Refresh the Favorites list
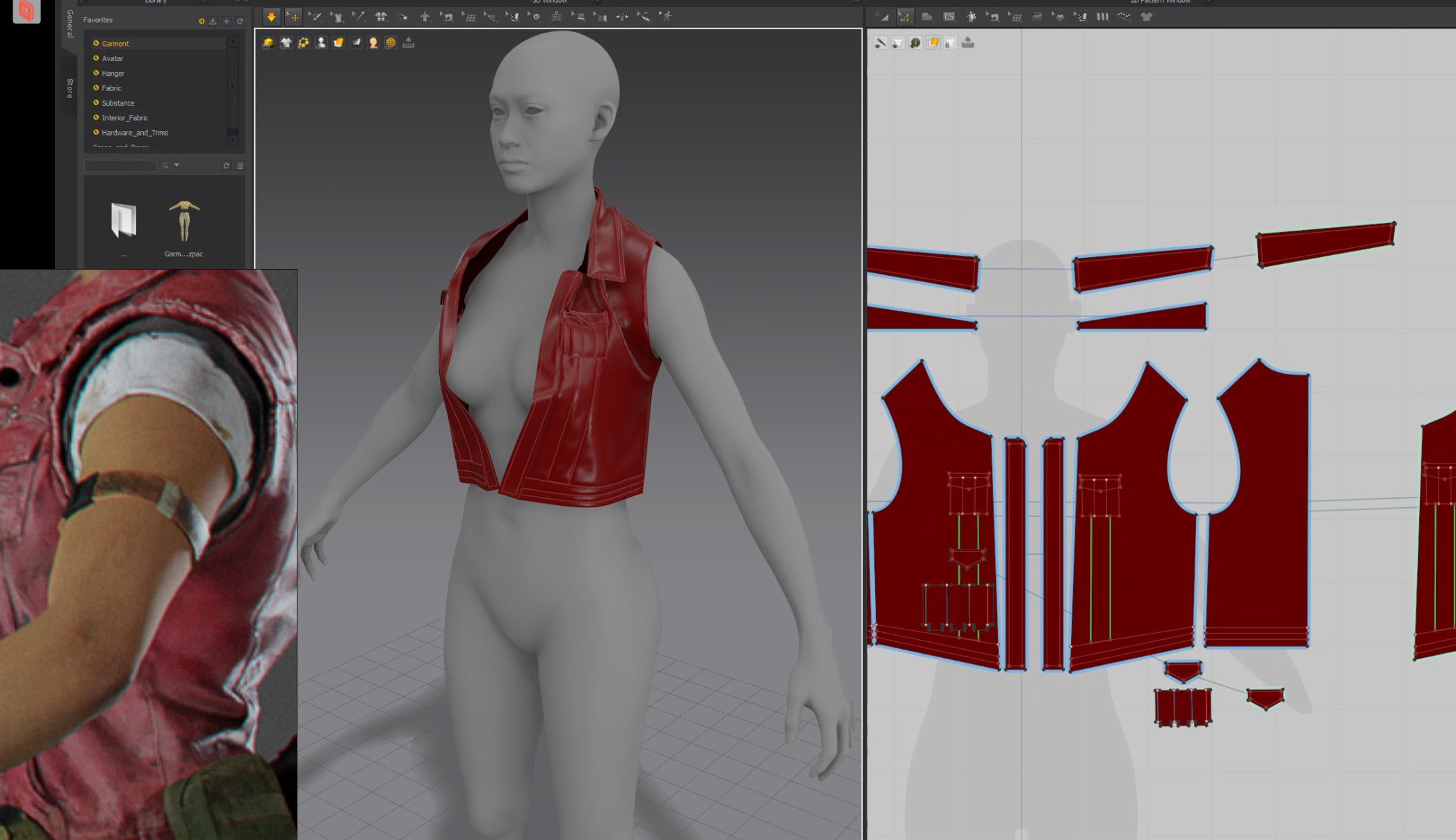Screen dimensions: 1456x840 pos(240,21)
